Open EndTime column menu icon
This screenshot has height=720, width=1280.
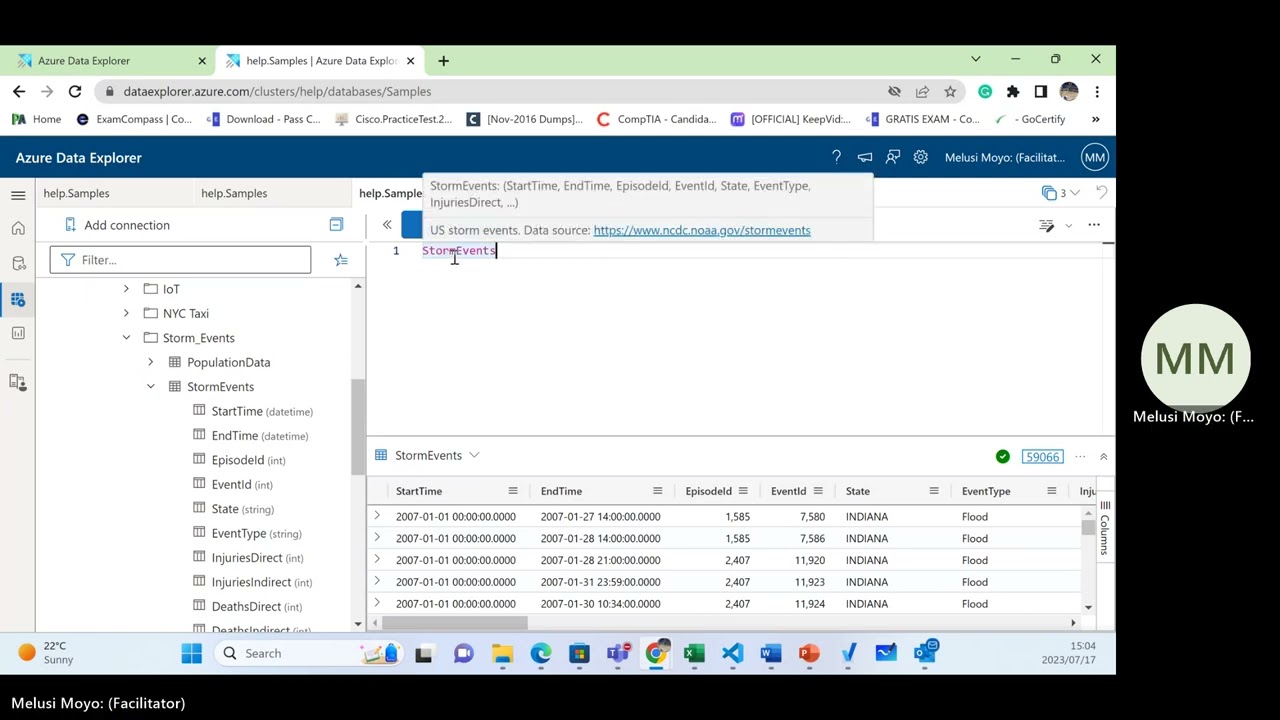657,491
